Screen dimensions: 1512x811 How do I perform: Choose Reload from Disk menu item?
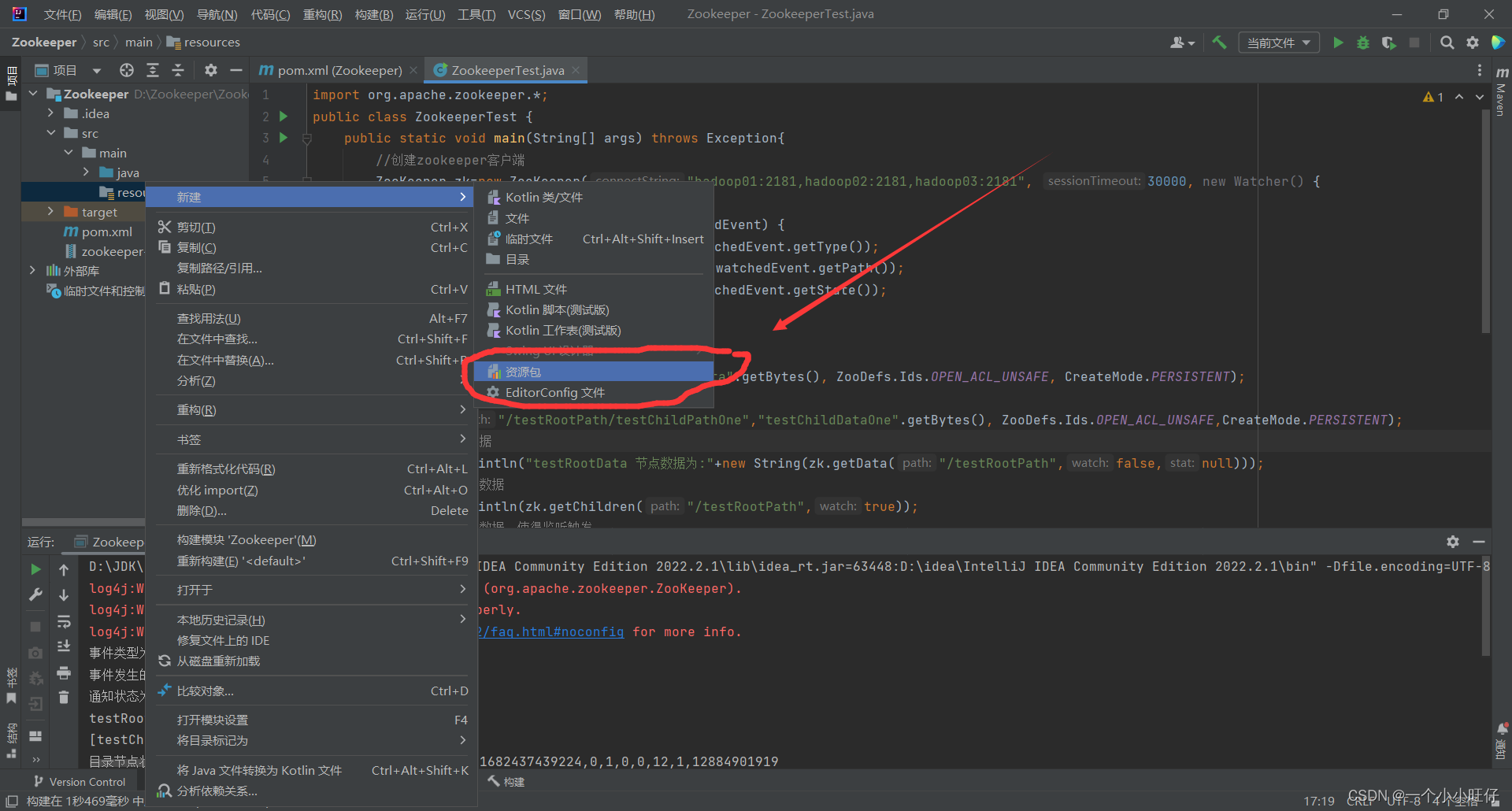(312, 661)
